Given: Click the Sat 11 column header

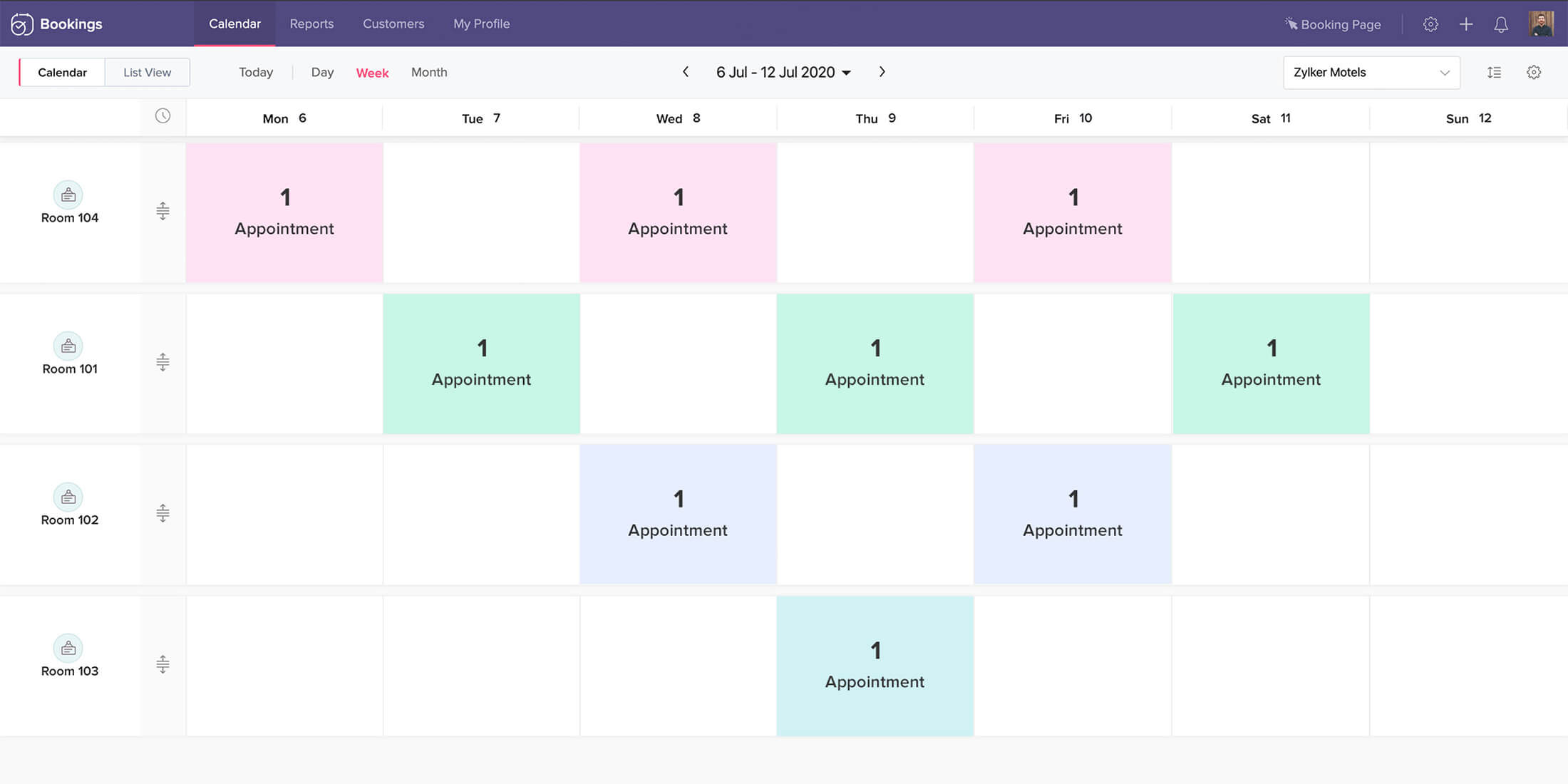Looking at the screenshot, I should pyautogui.click(x=1271, y=118).
